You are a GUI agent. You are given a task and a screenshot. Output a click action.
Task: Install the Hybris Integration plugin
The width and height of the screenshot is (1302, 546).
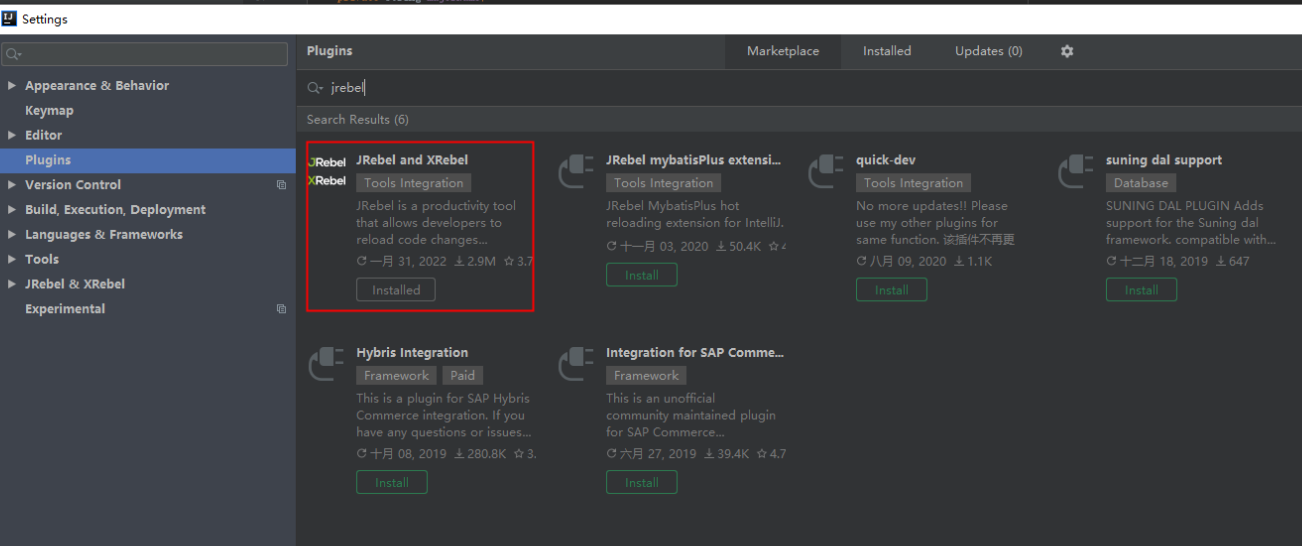point(391,482)
